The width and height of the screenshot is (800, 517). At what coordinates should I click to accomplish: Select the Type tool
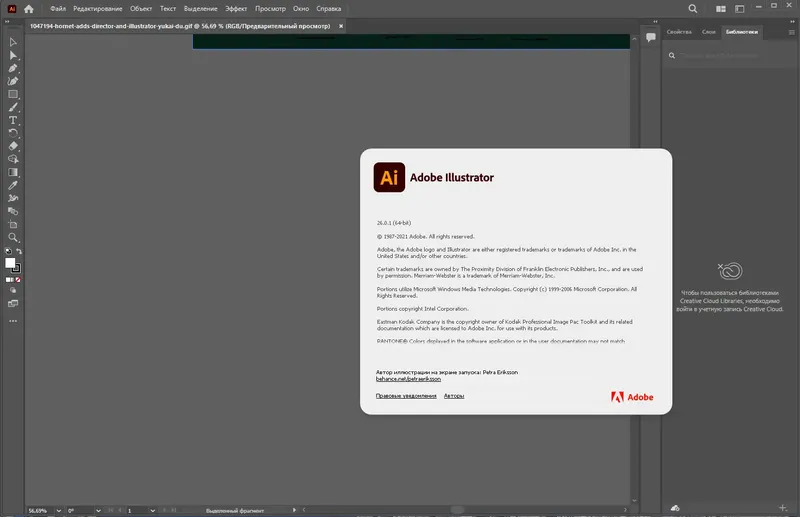tap(13, 120)
